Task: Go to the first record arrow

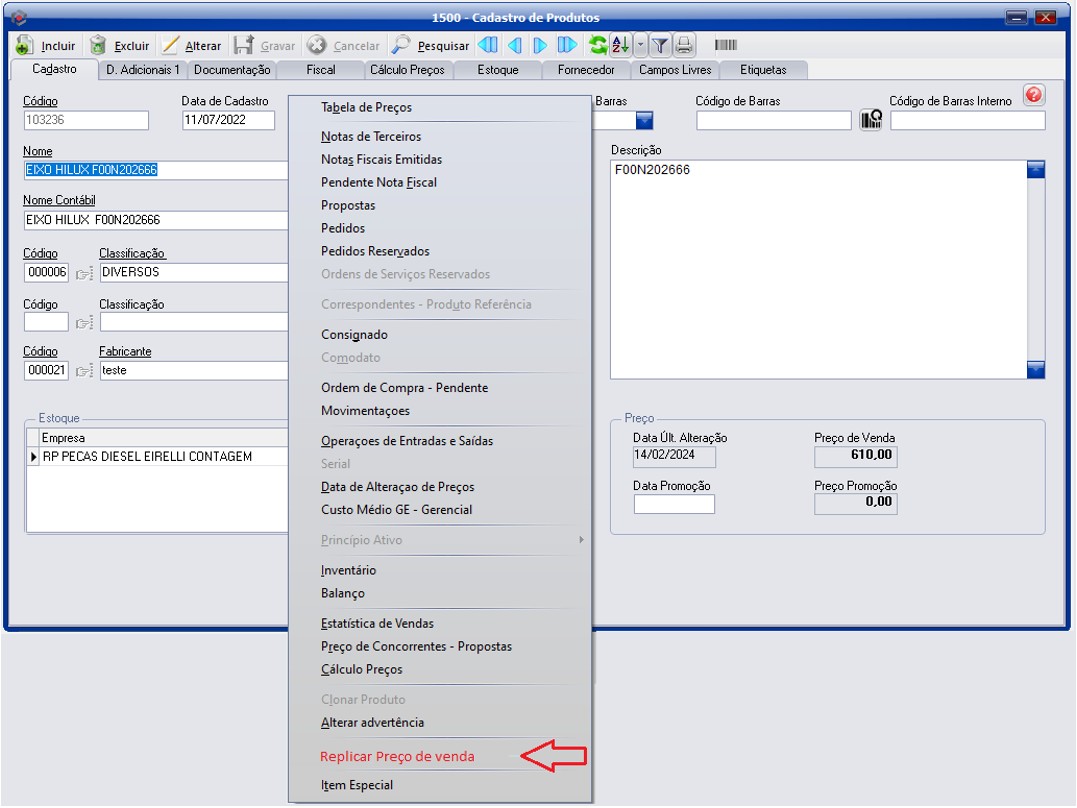Action: pos(487,45)
